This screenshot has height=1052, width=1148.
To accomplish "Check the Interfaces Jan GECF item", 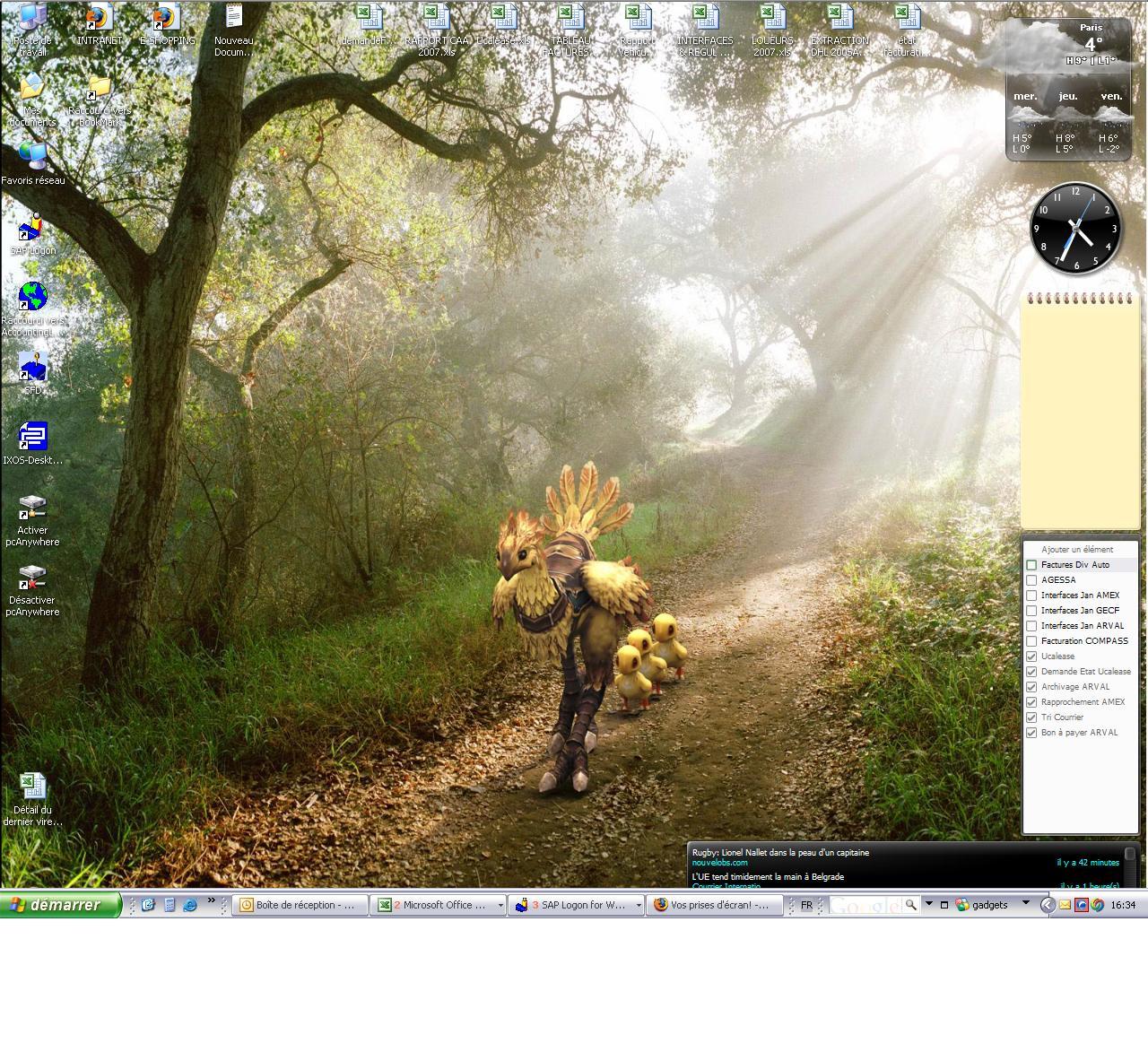I will [x=1031, y=611].
